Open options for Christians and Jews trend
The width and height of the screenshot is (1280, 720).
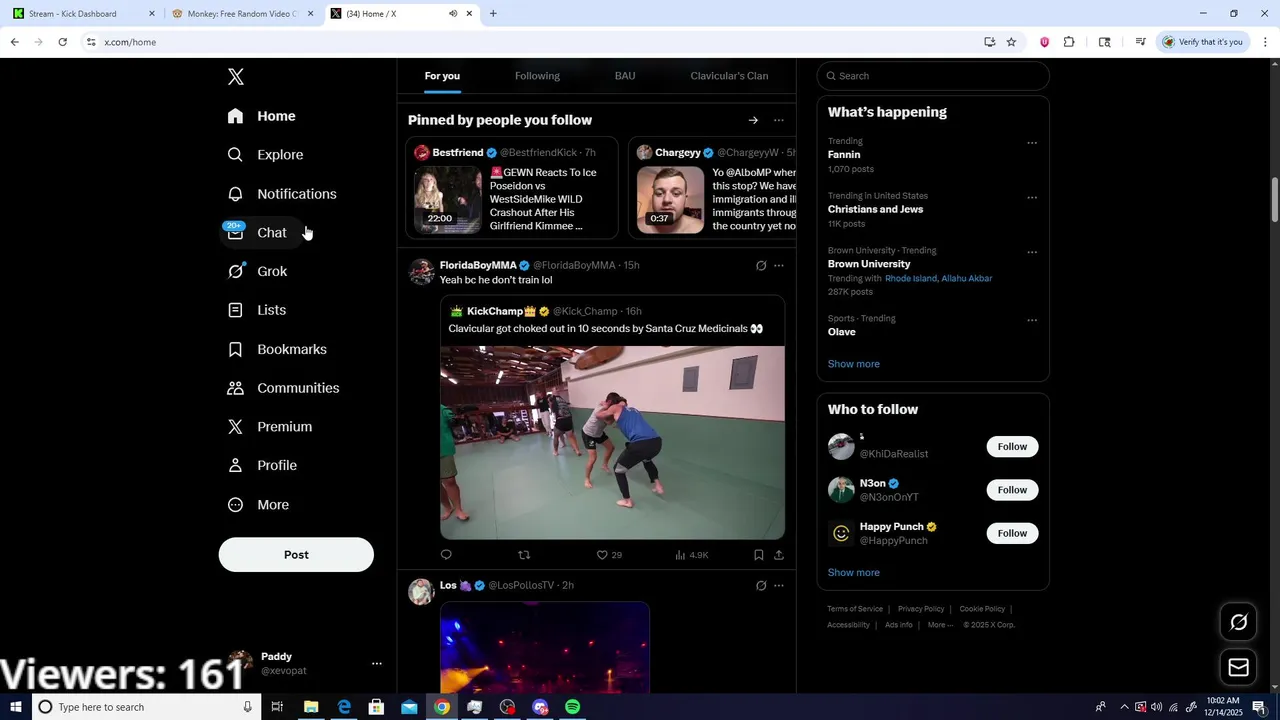1032,198
